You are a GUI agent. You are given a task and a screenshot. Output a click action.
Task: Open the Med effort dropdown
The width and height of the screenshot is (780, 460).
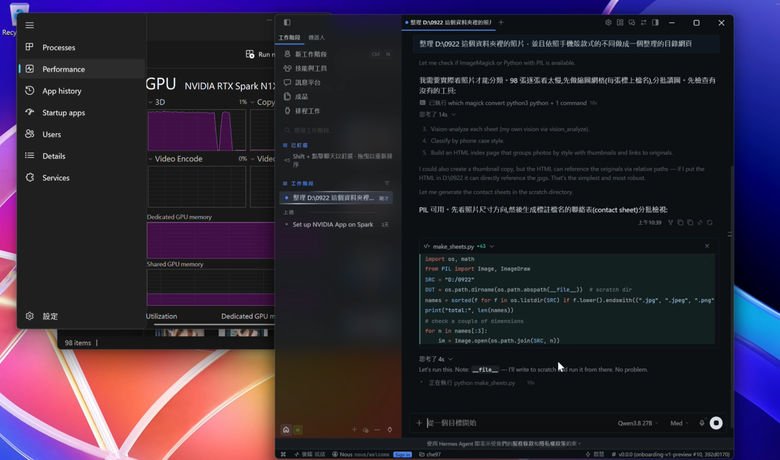click(679, 423)
